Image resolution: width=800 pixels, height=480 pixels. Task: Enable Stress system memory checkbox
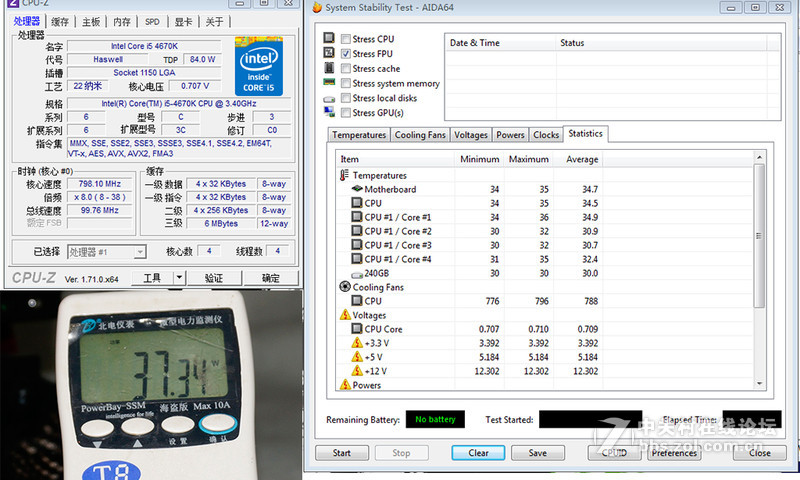click(x=346, y=84)
